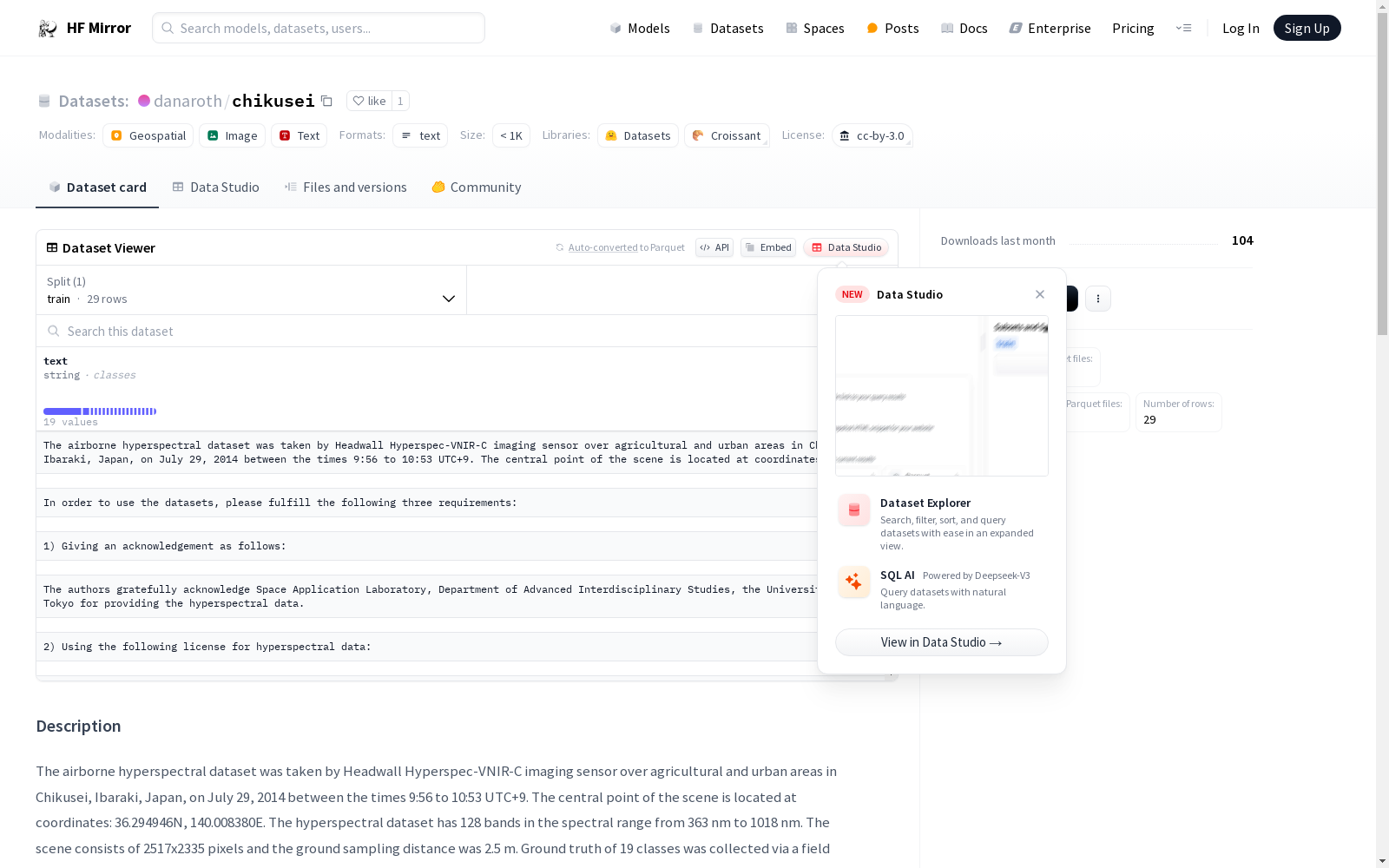Screen dimensions: 1389x868
Task: Open the Datasets page from navbar
Action: (727, 28)
